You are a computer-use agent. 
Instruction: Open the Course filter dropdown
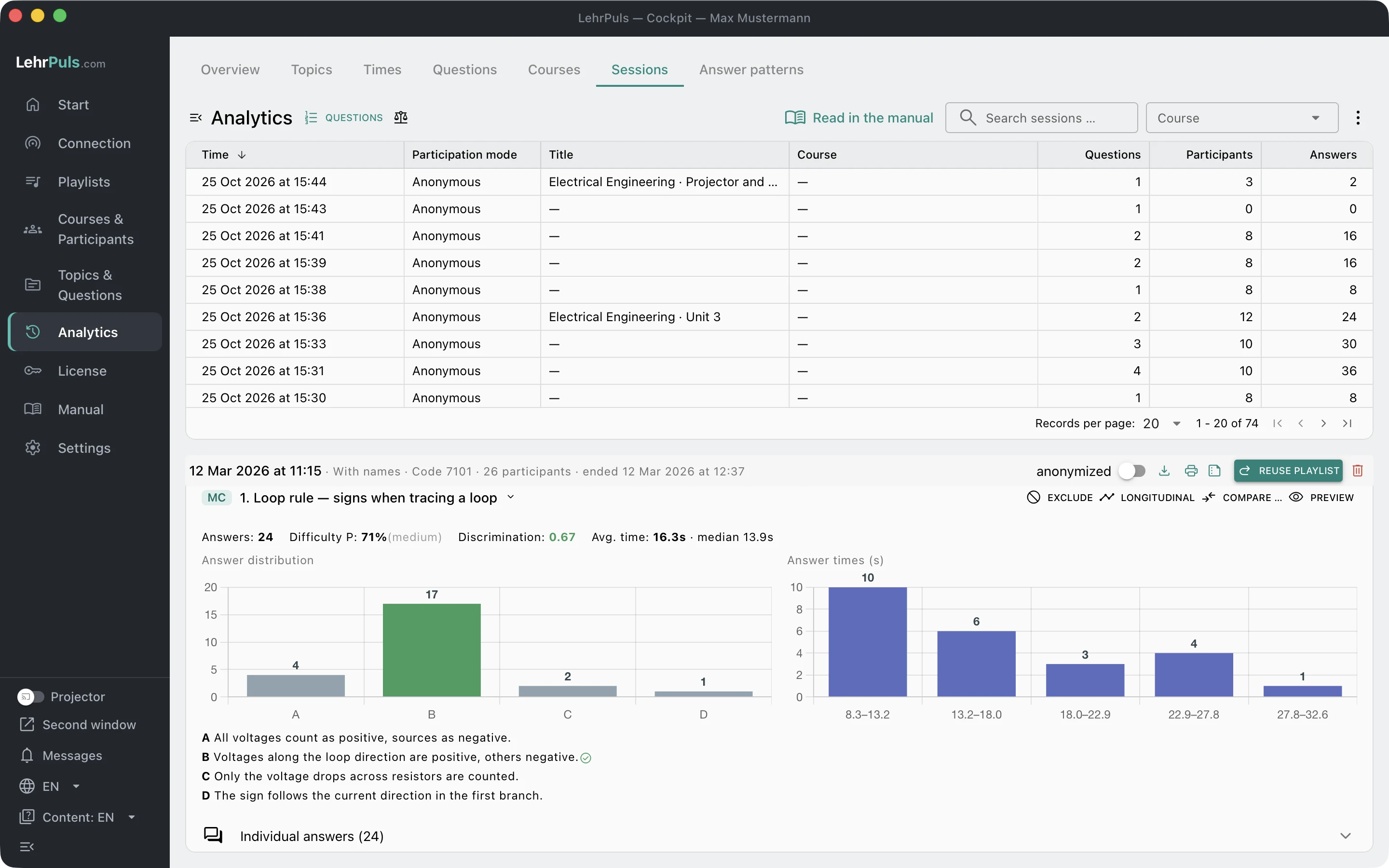(x=1242, y=118)
